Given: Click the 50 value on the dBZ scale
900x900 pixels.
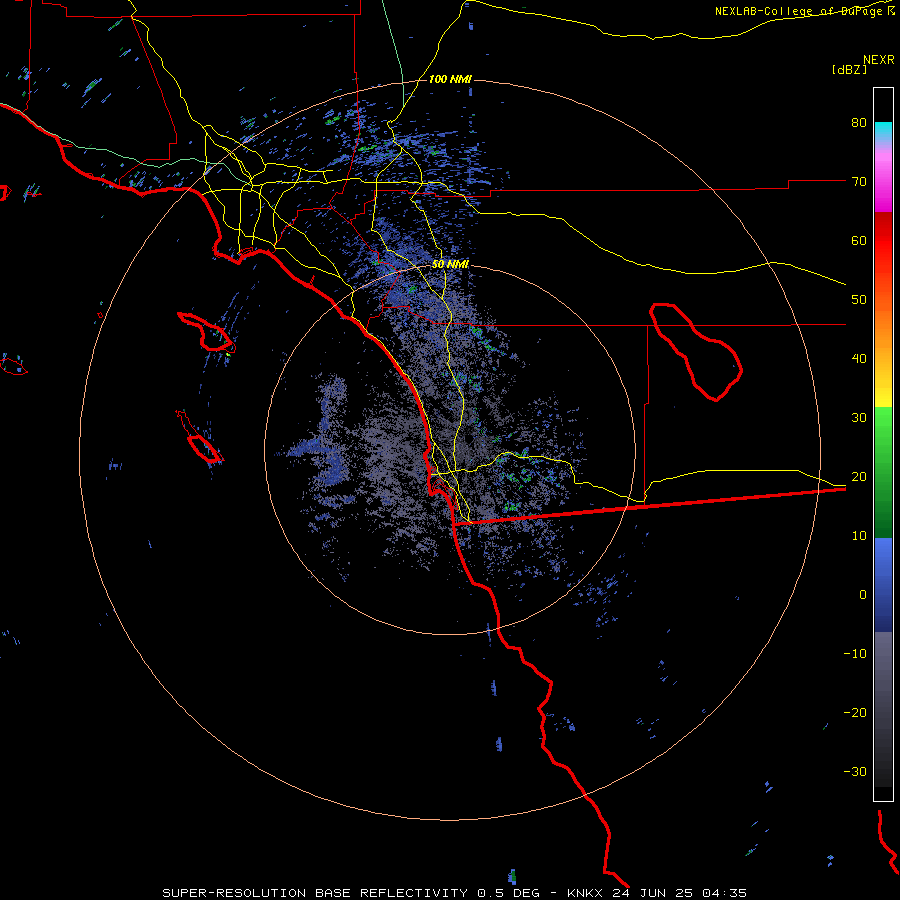Looking at the screenshot, I should [859, 300].
